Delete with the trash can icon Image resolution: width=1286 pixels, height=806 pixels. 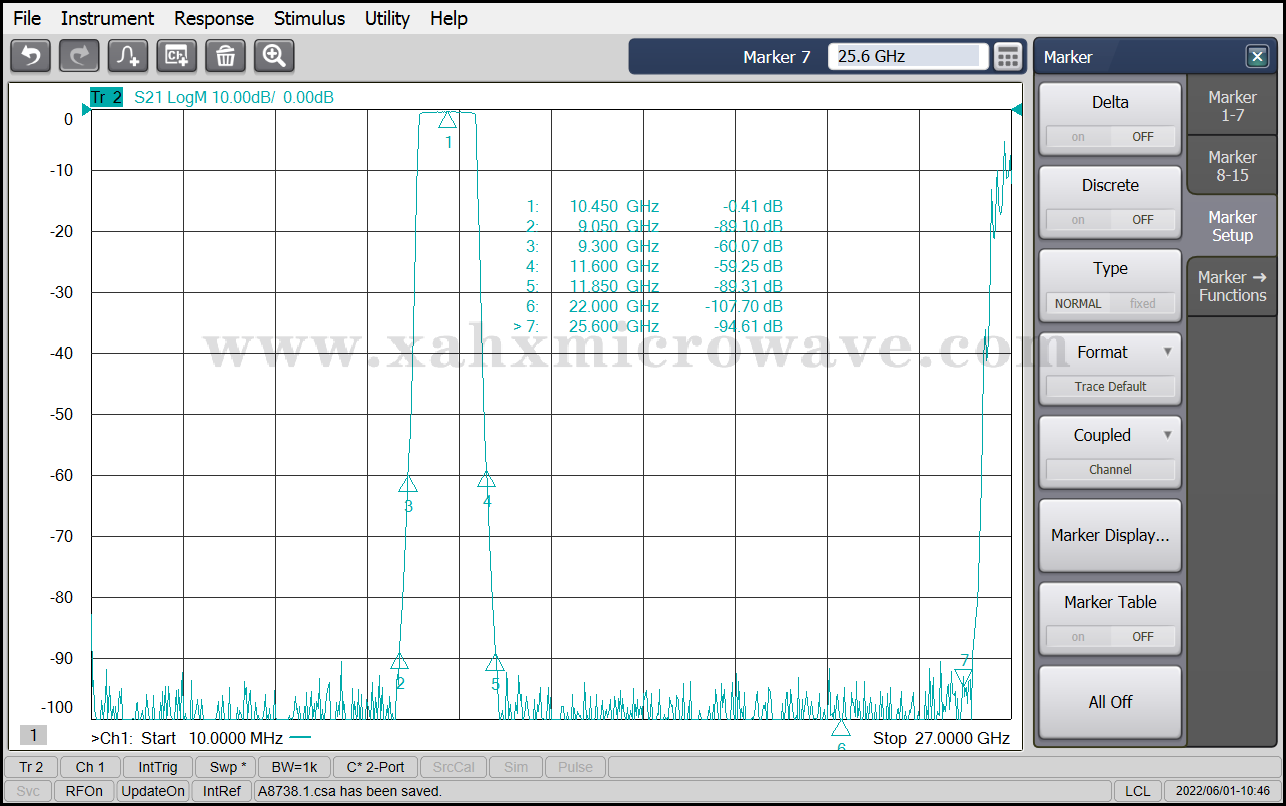[225, 56]
